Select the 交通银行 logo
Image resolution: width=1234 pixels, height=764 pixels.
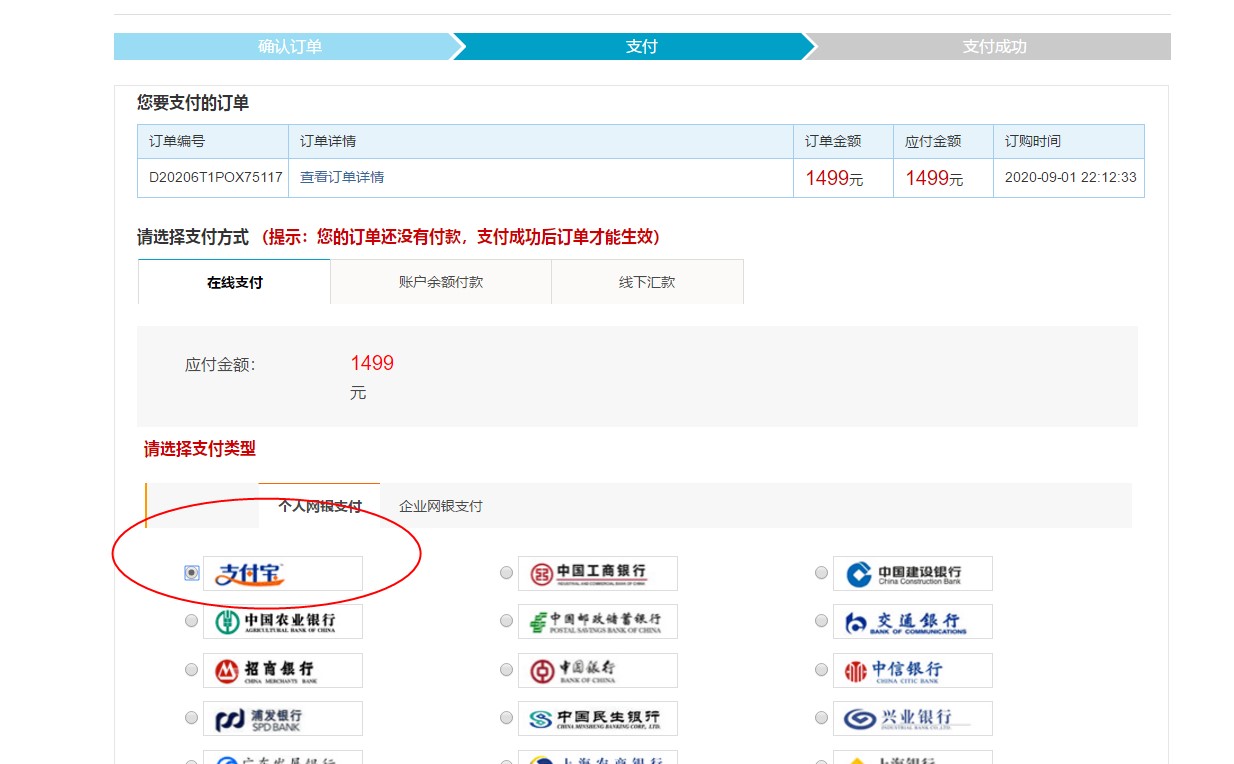(x=912, y=621)
